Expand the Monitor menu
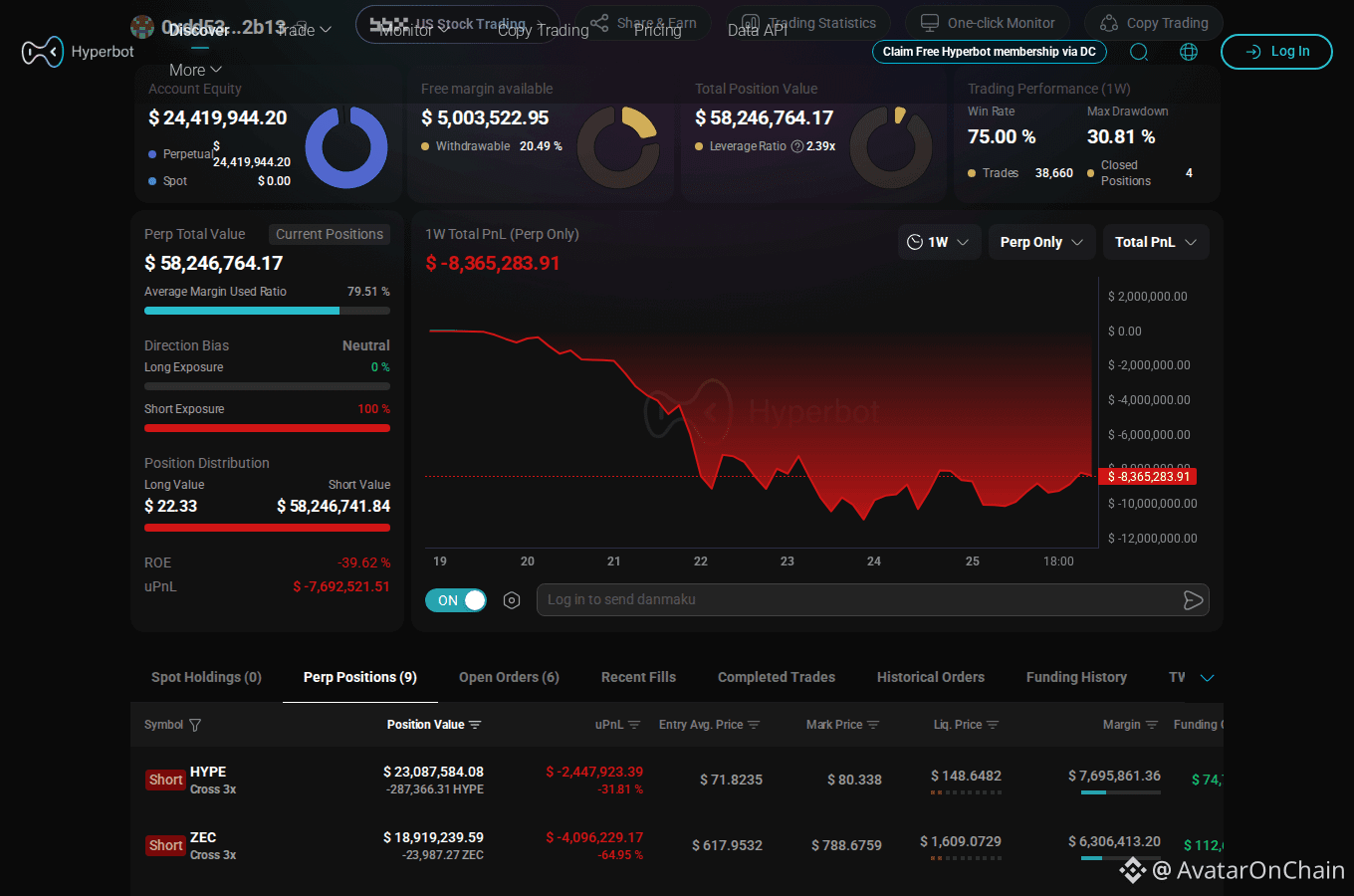This screenshot has width=1354, height=896. click(414, 30)
